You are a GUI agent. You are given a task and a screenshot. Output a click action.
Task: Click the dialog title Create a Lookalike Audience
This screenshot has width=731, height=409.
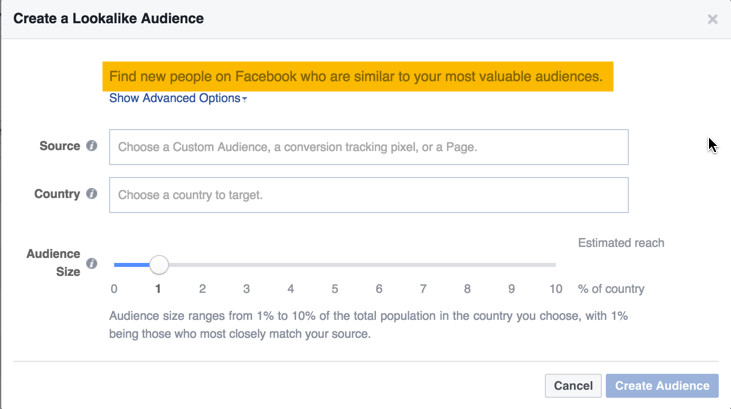108,19
